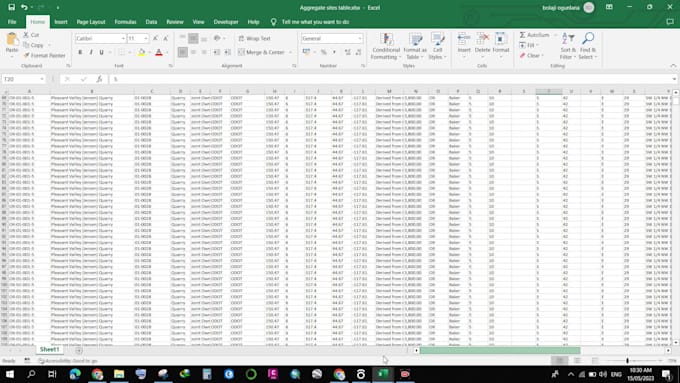Switch to the Insert tab
This screenshot has height=383, width=680.
[61, 22]
